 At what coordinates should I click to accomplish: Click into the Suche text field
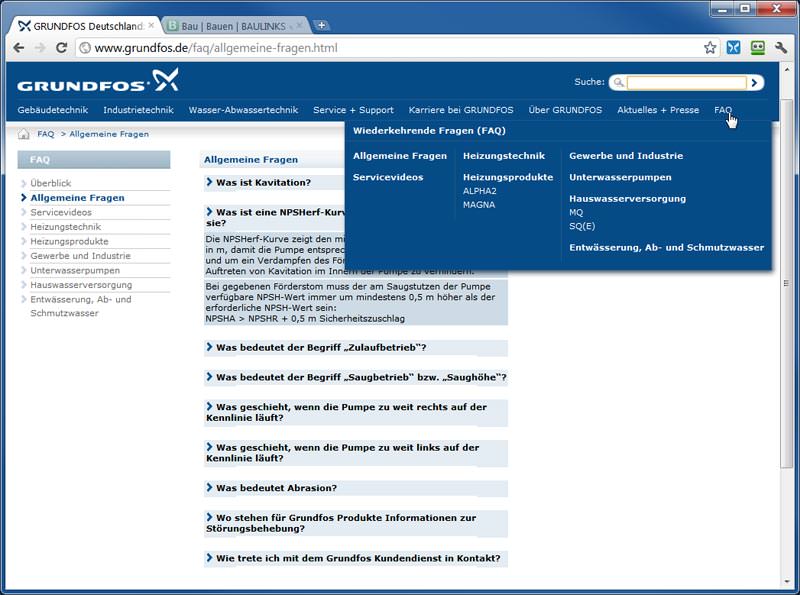(686, 82)
